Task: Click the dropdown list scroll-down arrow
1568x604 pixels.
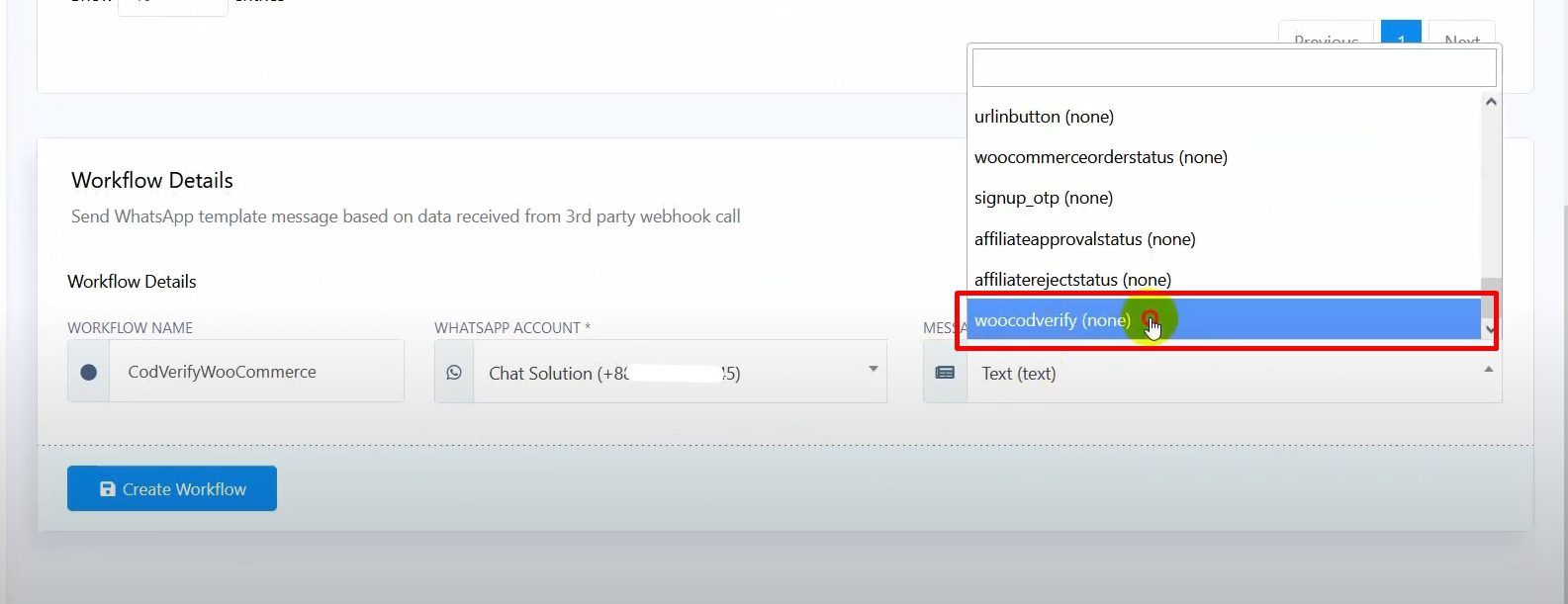Action: pos(1491,330)
